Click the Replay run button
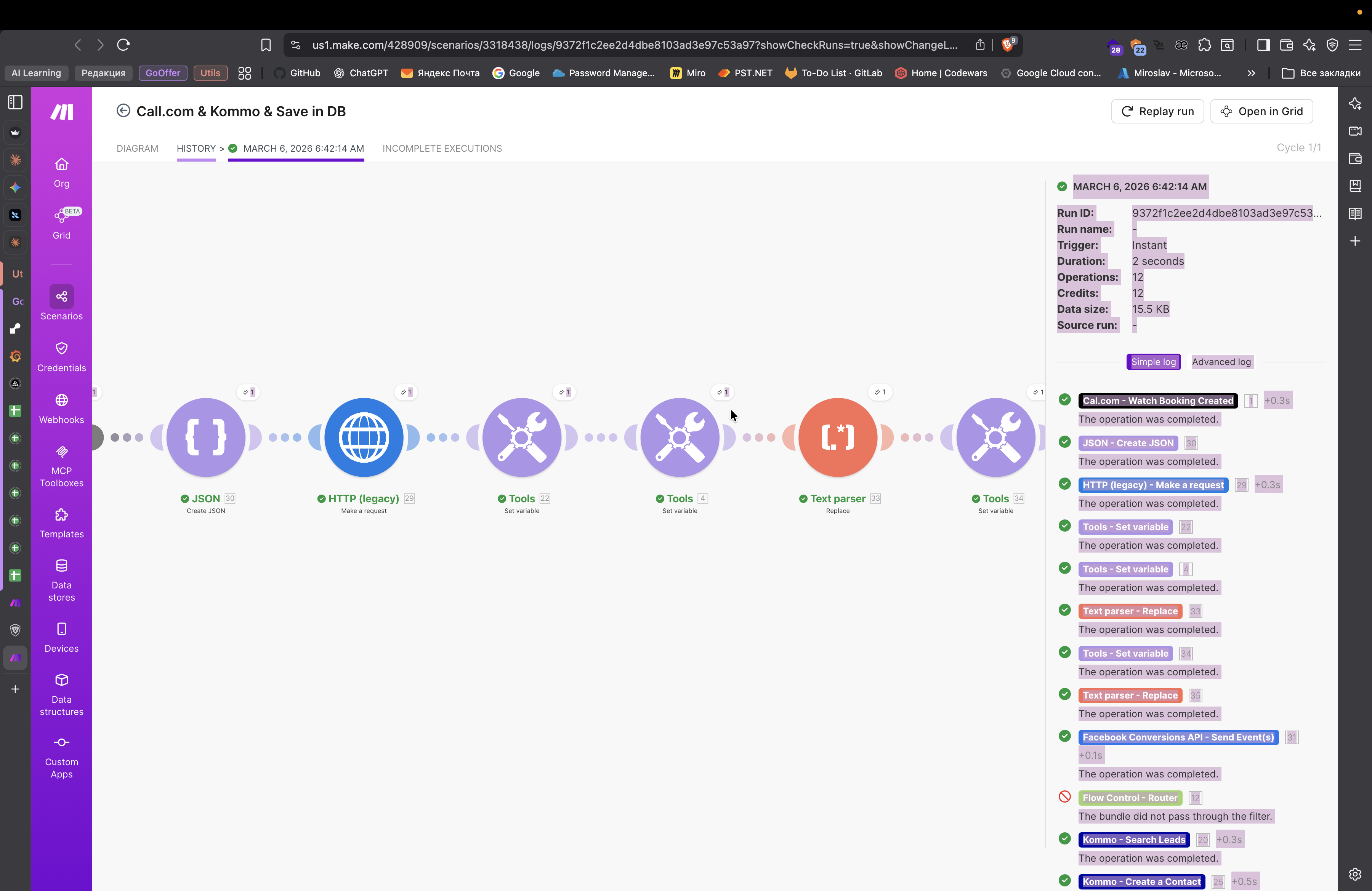 click(1157, 111)
